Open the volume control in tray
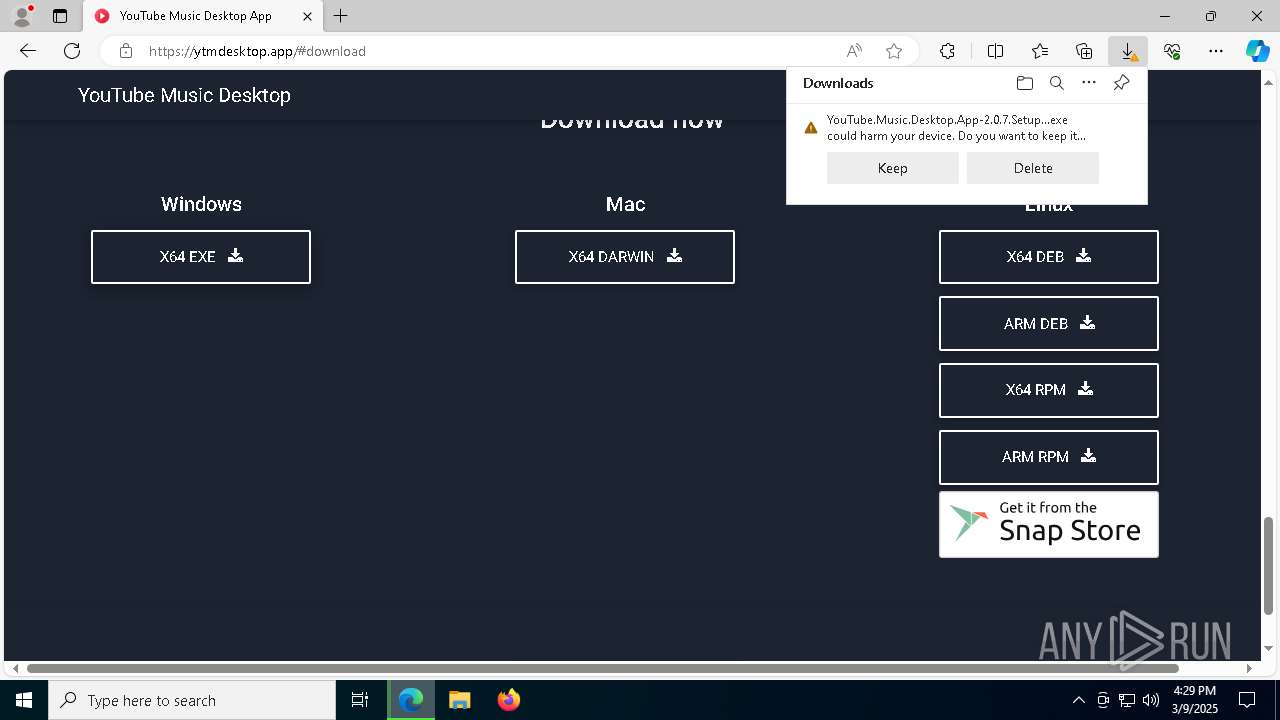This screenshot has height=720, width=1280. (x=1151, y=700)
